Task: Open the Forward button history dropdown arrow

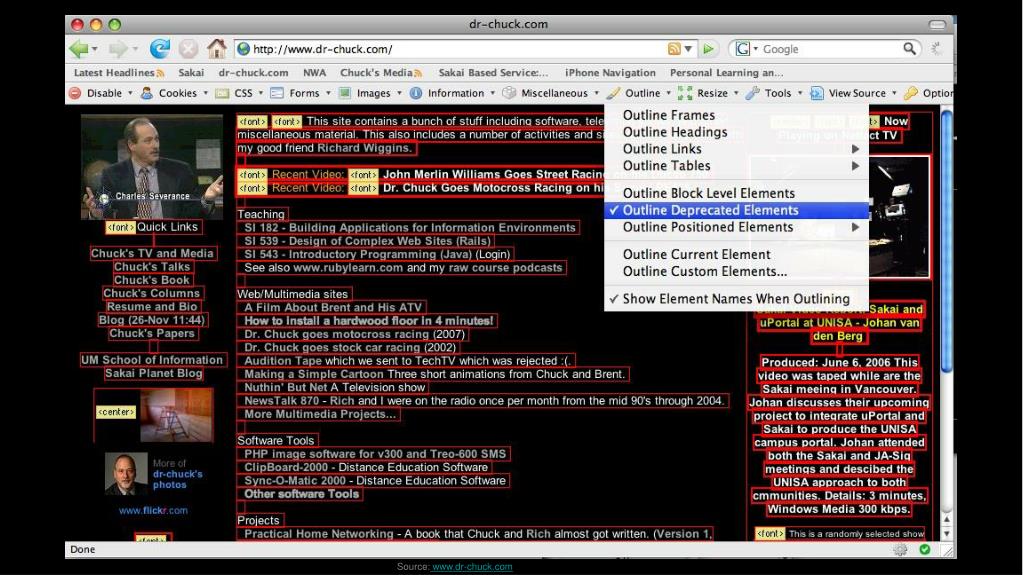Action: tap(135, 49)
